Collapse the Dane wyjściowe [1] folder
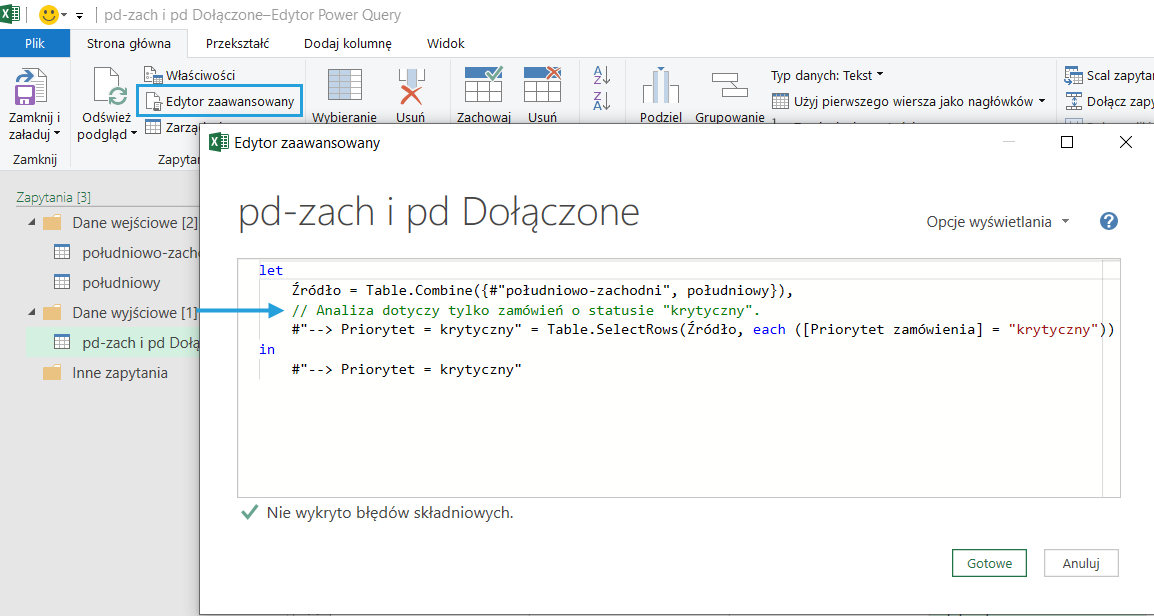 click(30, 313)
